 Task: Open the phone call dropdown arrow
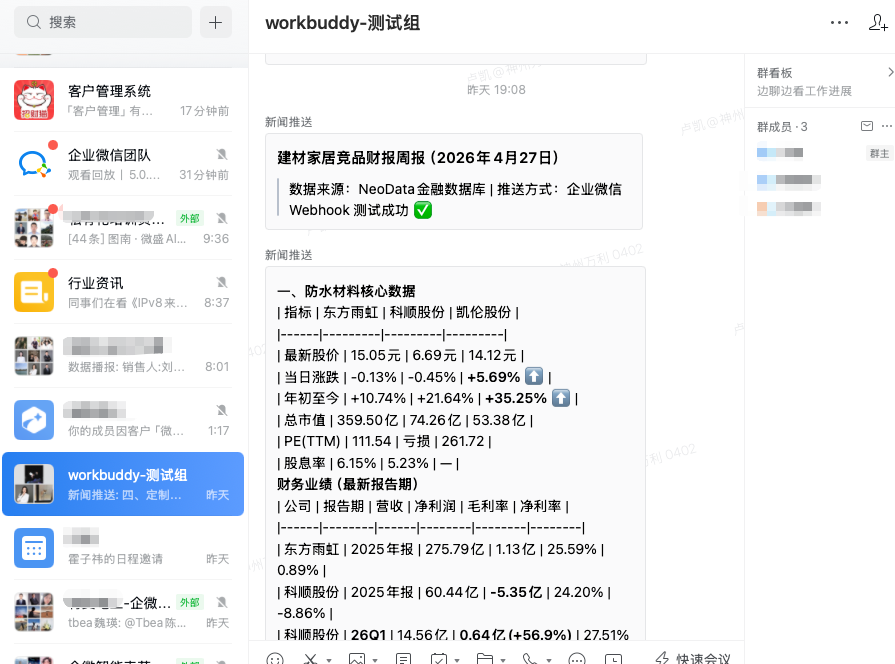click(x=549, y=660)
